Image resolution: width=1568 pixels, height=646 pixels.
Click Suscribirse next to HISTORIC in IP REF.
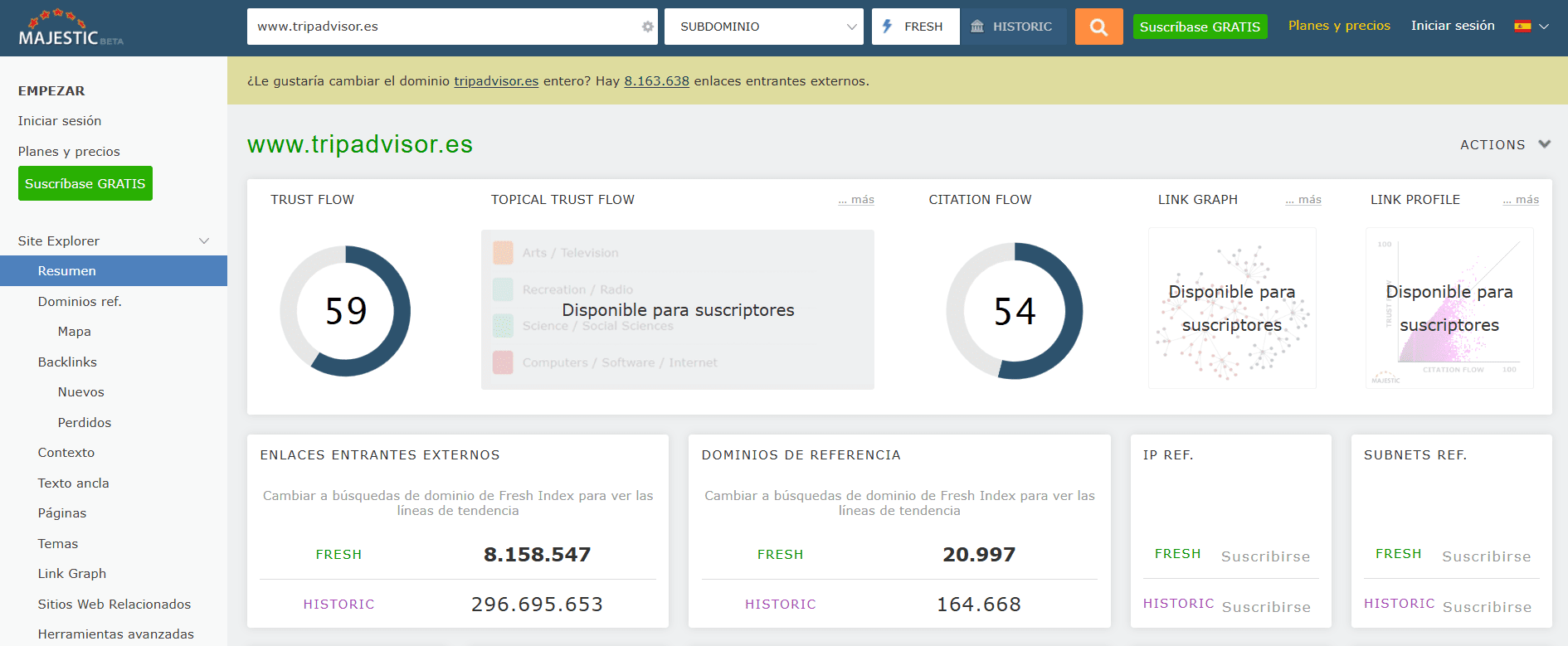(1267, 607)
